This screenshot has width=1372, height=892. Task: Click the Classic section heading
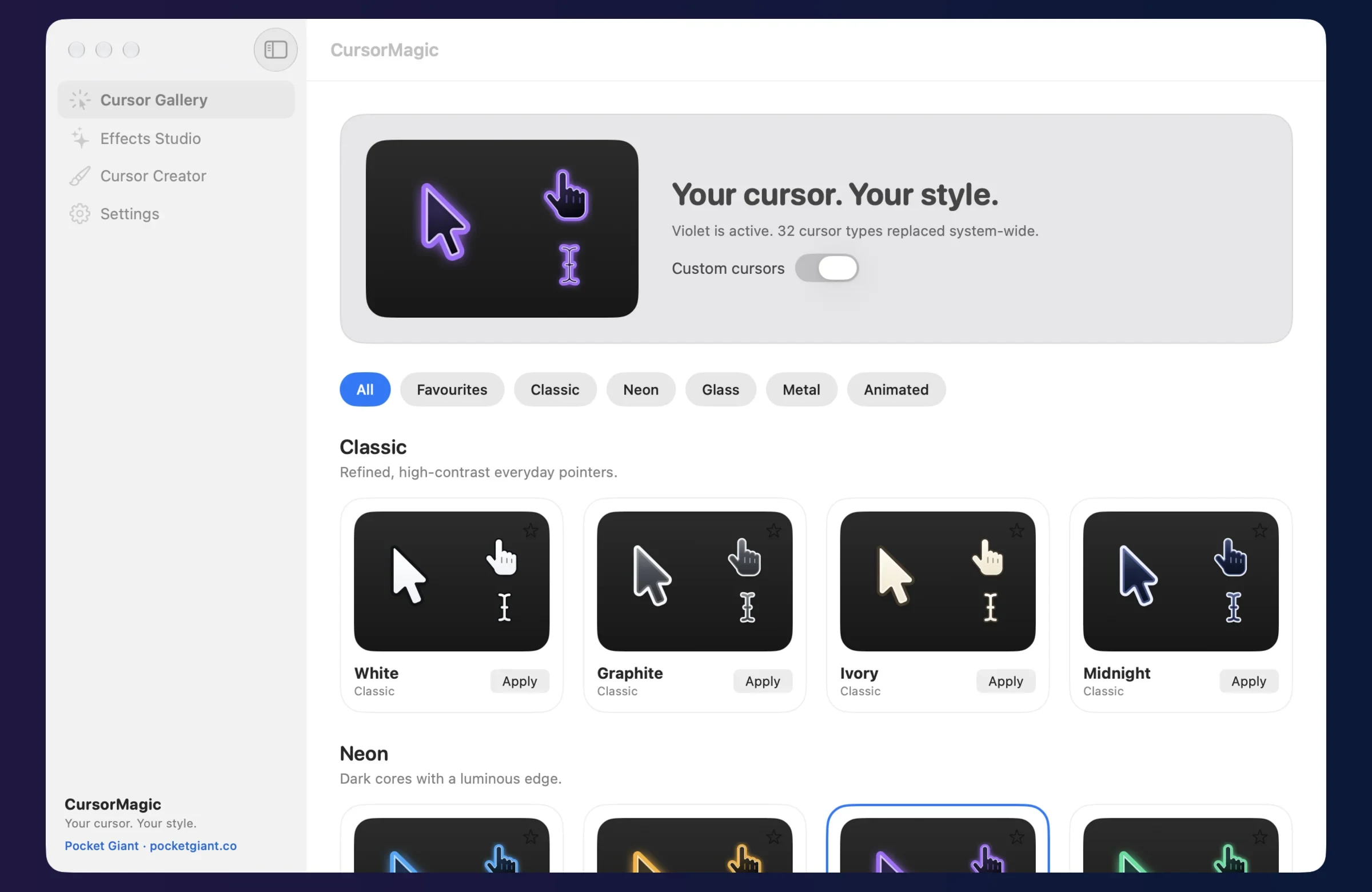(373, 447)
